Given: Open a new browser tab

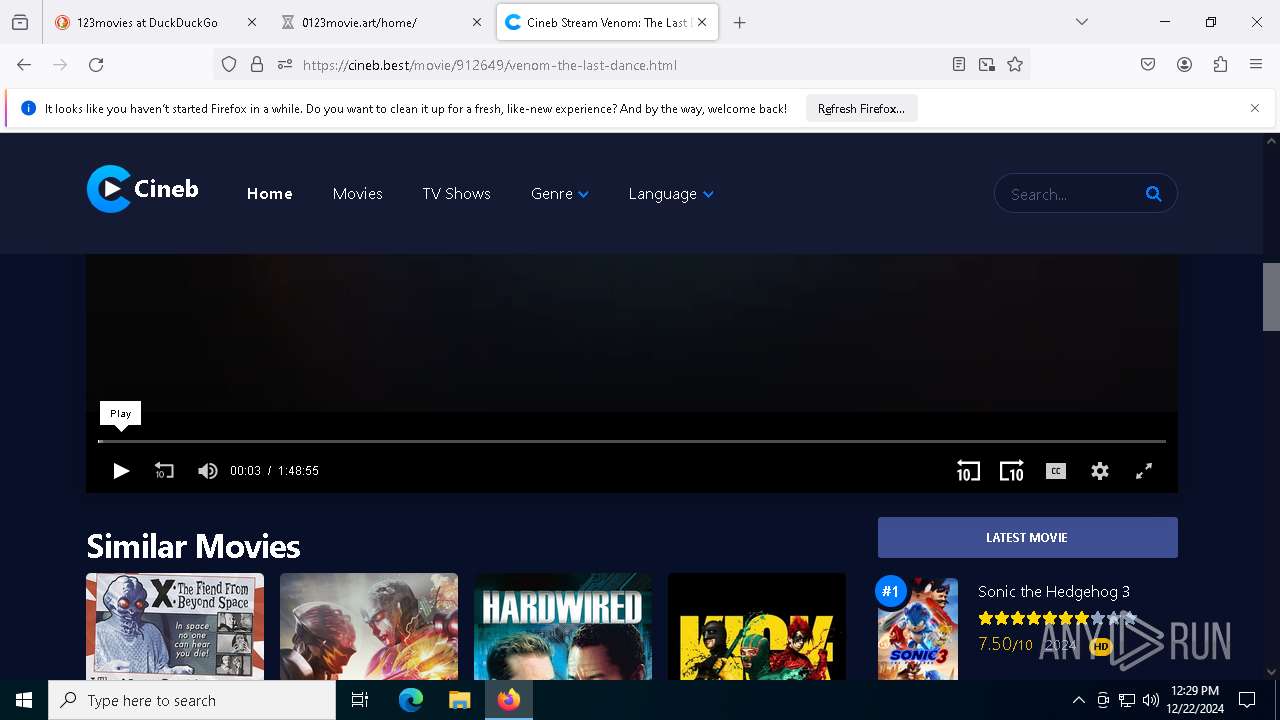Looking at the screenshot, I should [740, 22].
